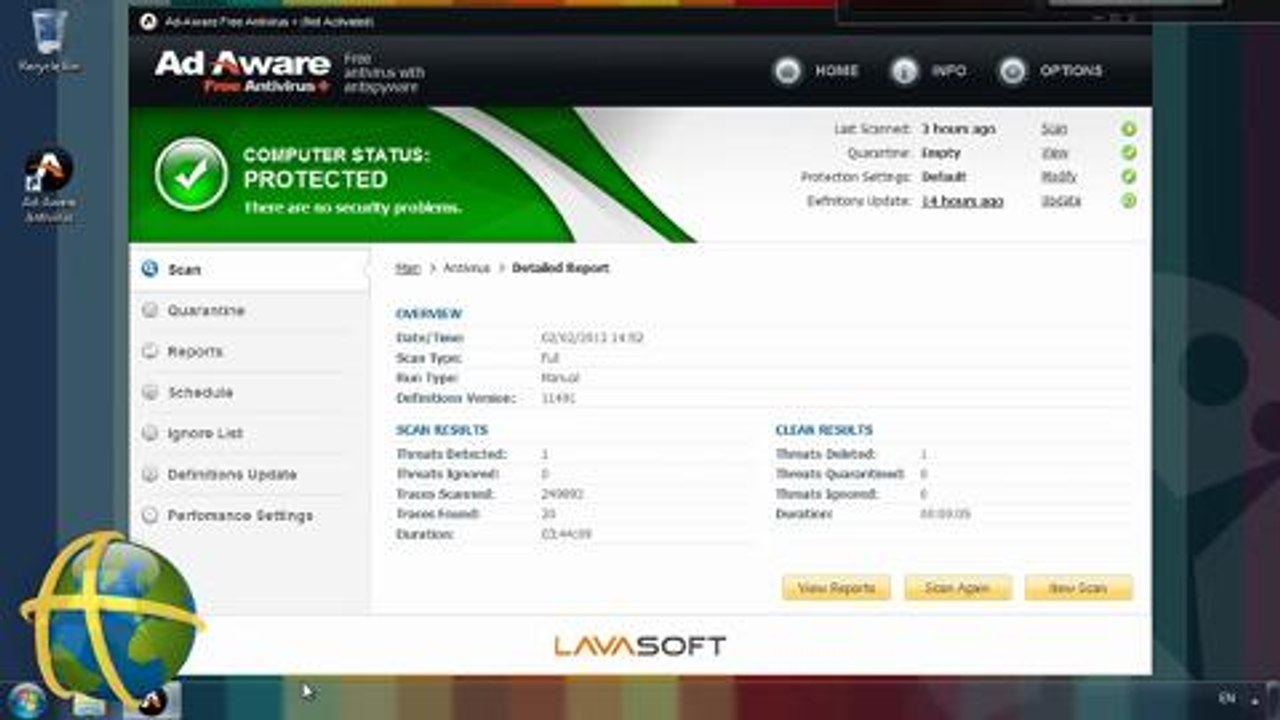Click the Modify link for Protection Settings
1280x720 pixels.
[1059, 177]
